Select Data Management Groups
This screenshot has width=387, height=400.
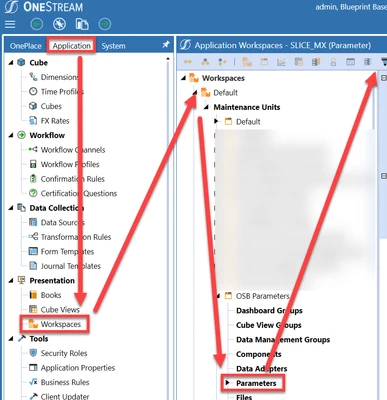283,340
